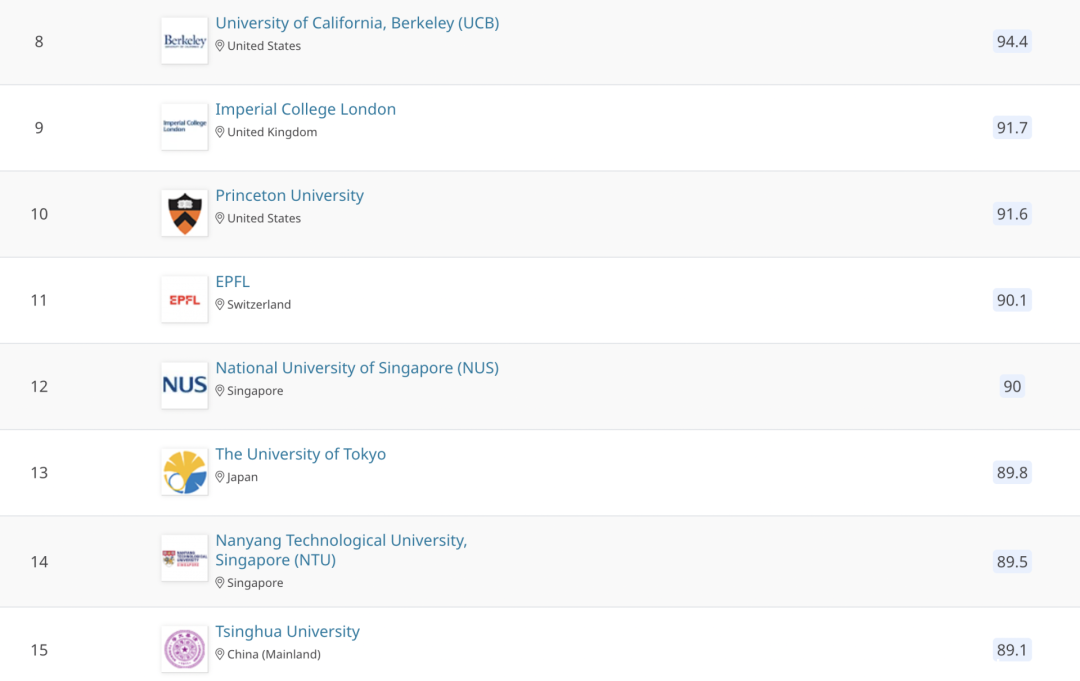
Task: Click the Imperial College London logo
Action: 184,127
